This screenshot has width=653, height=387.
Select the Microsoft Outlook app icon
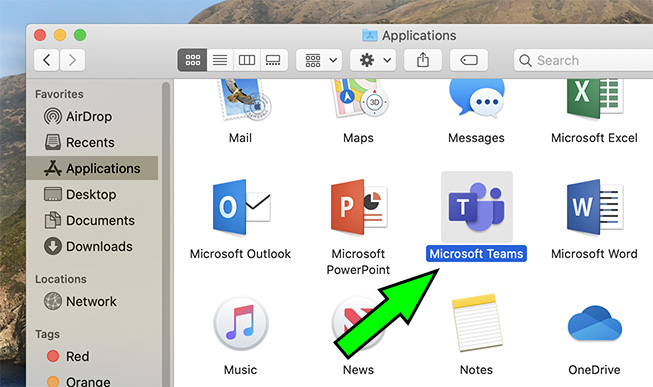click(241, 207)
